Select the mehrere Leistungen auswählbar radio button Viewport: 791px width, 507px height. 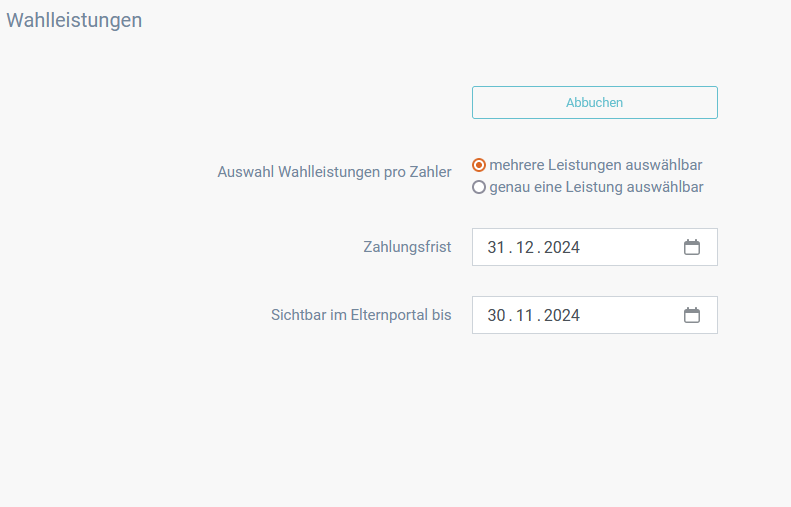[479, 165]
